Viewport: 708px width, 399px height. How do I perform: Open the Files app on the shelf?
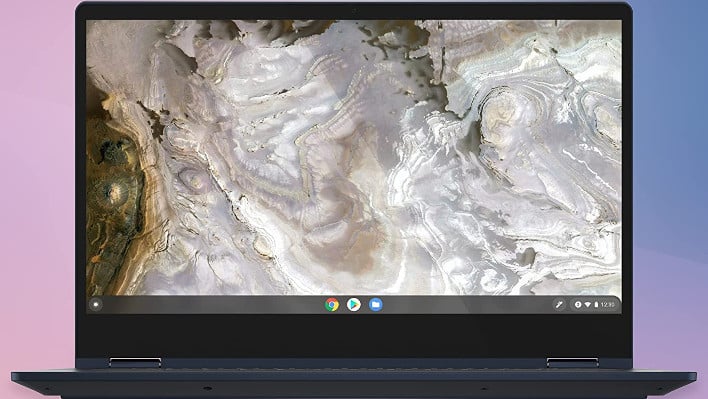pos(375,305)
